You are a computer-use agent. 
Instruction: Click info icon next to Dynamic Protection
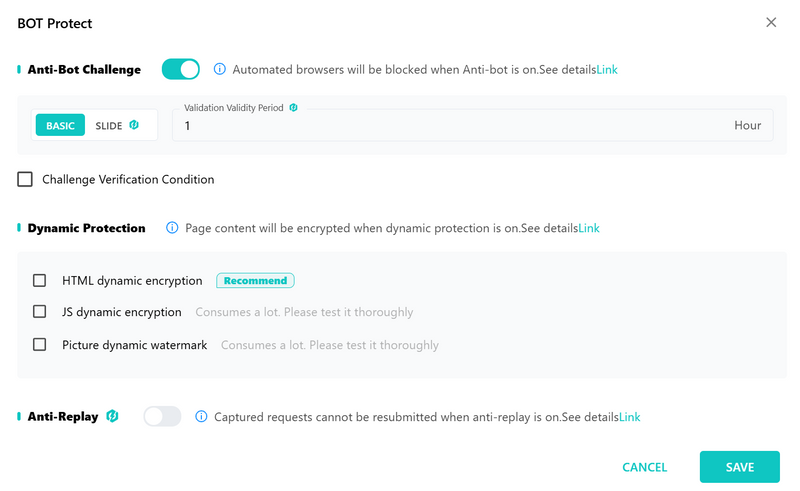(x=172, y=228)
